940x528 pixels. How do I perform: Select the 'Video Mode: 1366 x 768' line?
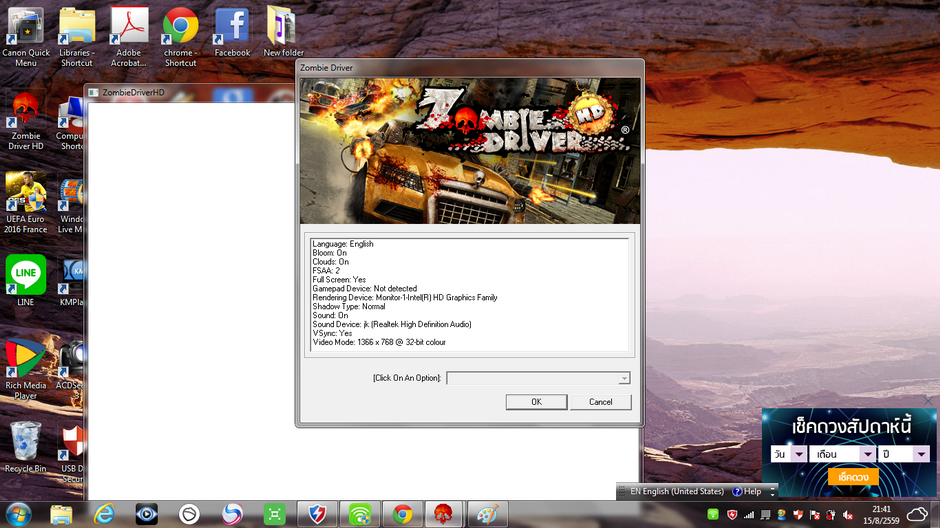click(379, 342)
